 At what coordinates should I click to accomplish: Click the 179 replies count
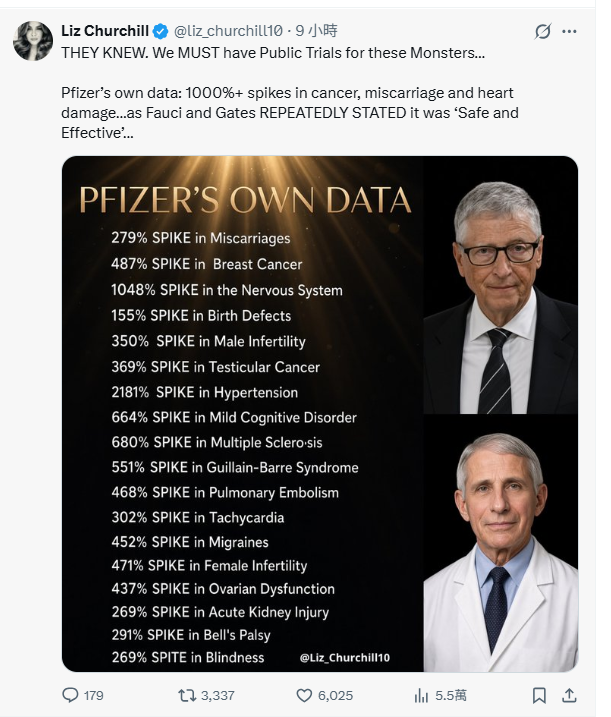tap(93, 696)
